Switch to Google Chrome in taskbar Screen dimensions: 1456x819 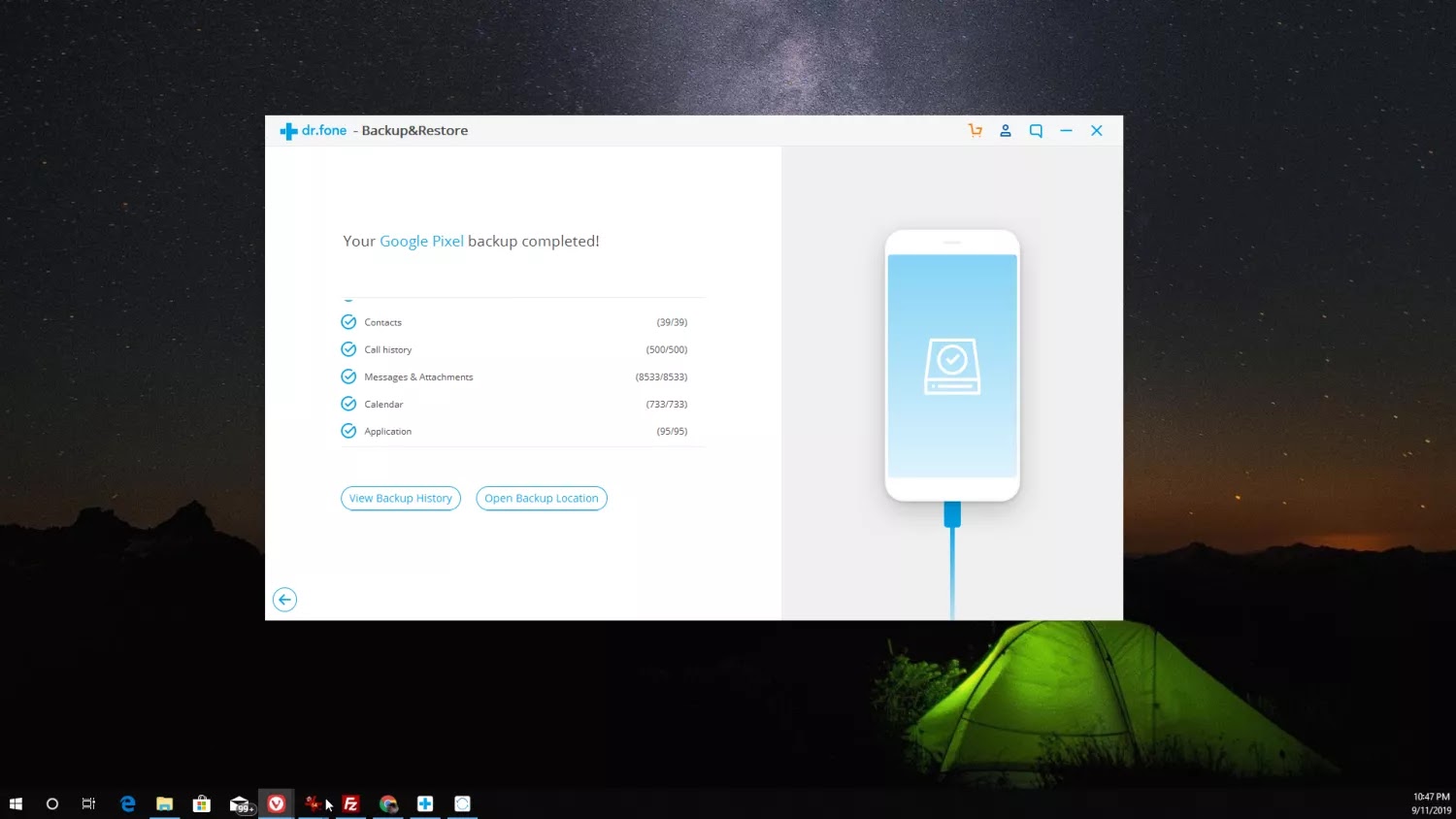[388, 803]
